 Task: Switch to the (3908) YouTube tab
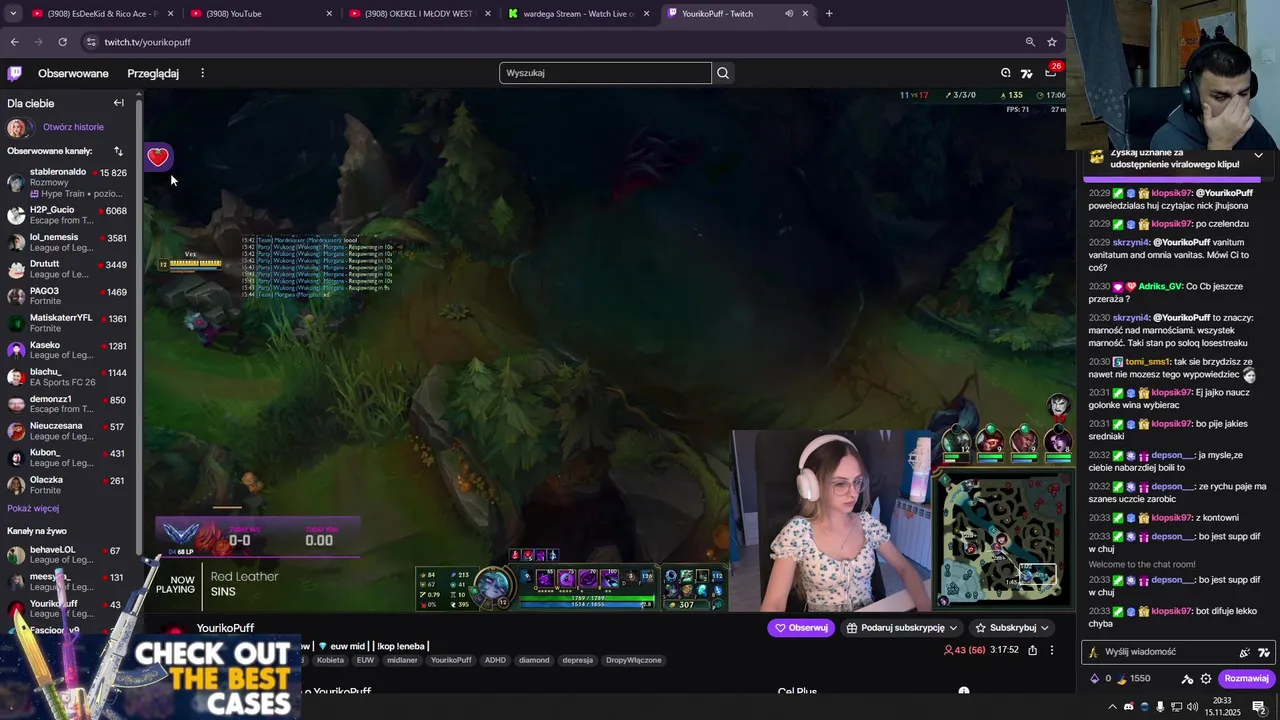(x=262, y=14)
